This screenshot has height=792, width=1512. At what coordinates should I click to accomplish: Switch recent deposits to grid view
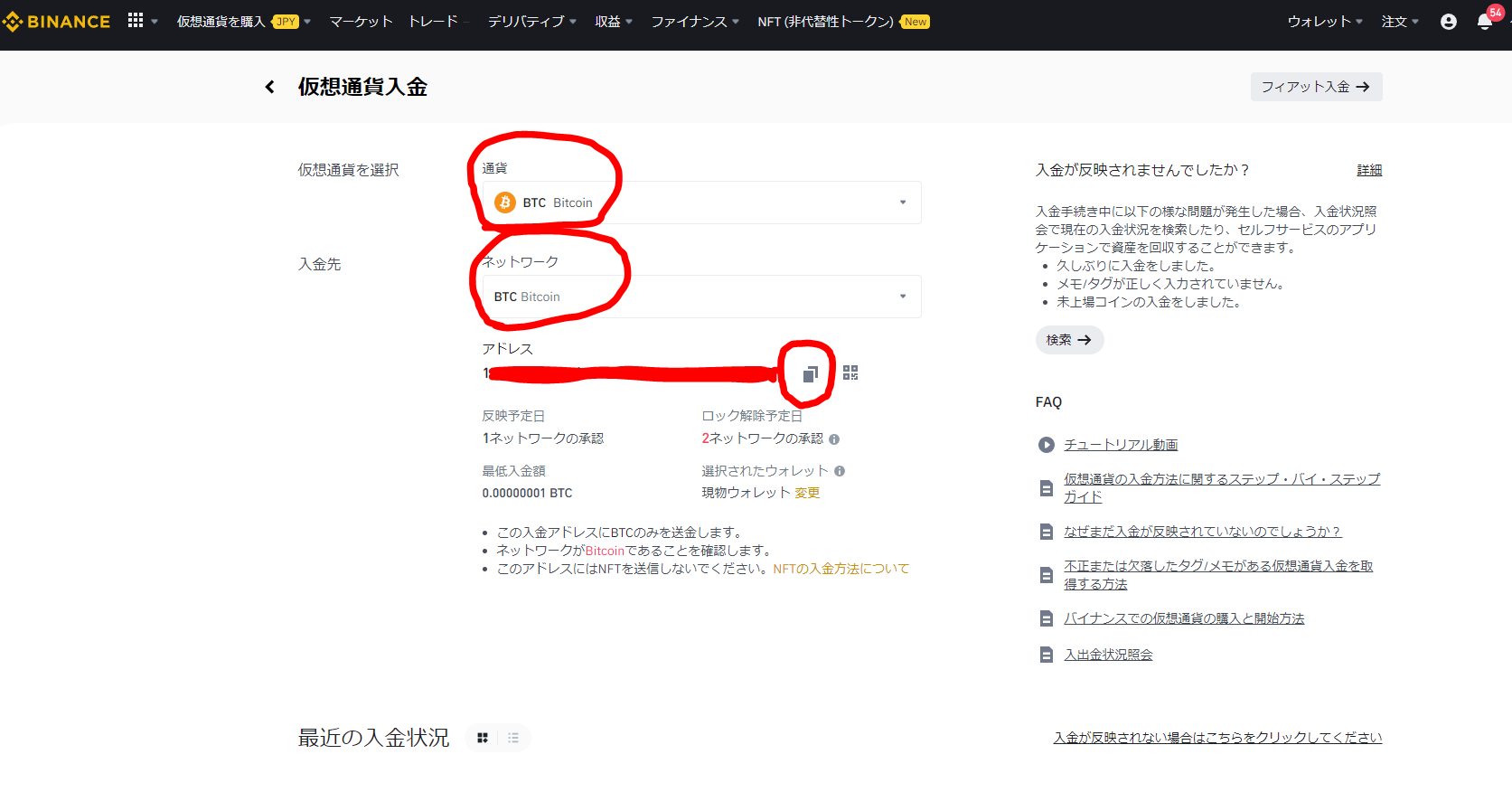coord(483,739)
